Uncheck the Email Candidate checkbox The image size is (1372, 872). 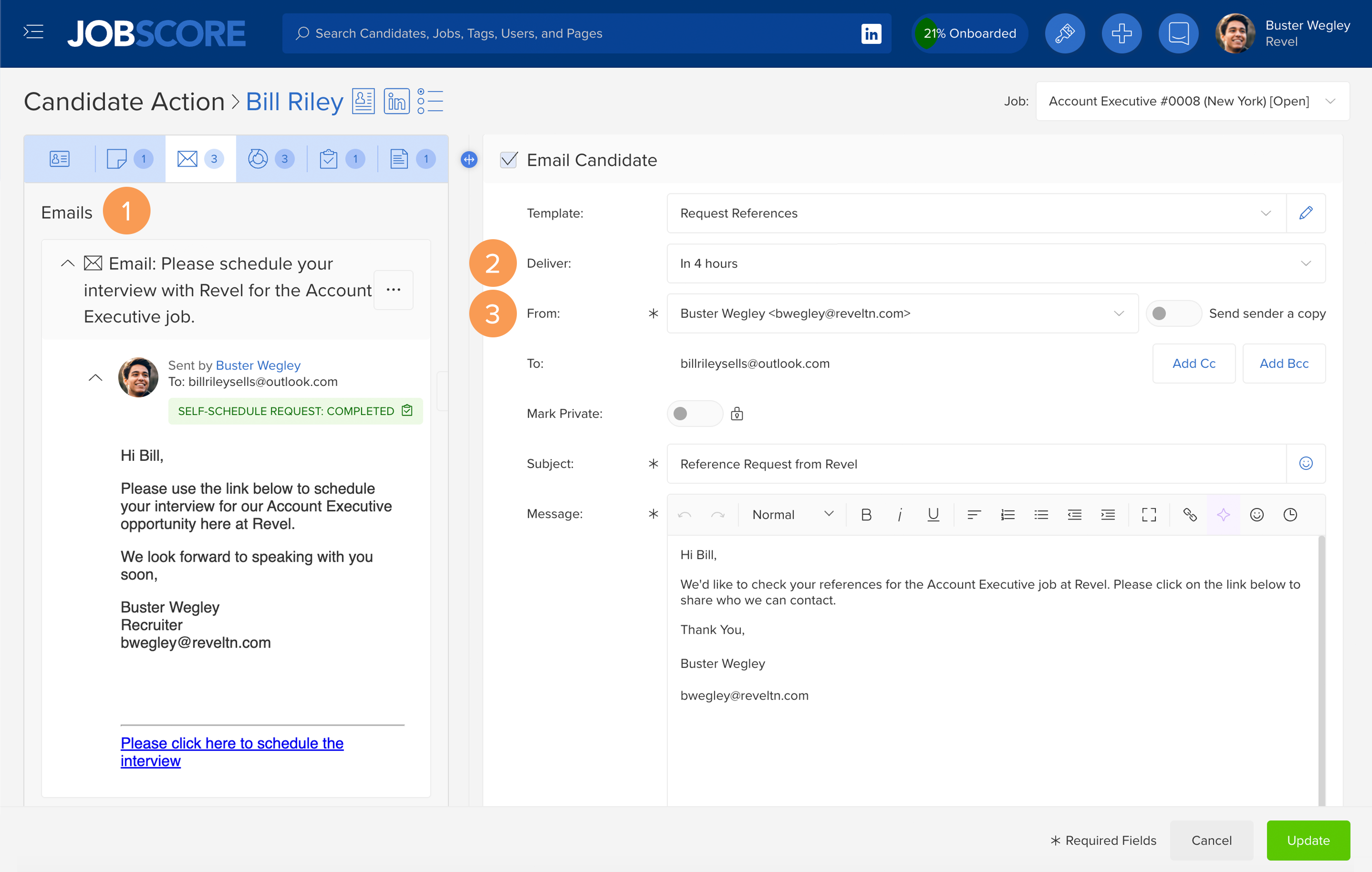pyautogui.click(x=508, y=160)
